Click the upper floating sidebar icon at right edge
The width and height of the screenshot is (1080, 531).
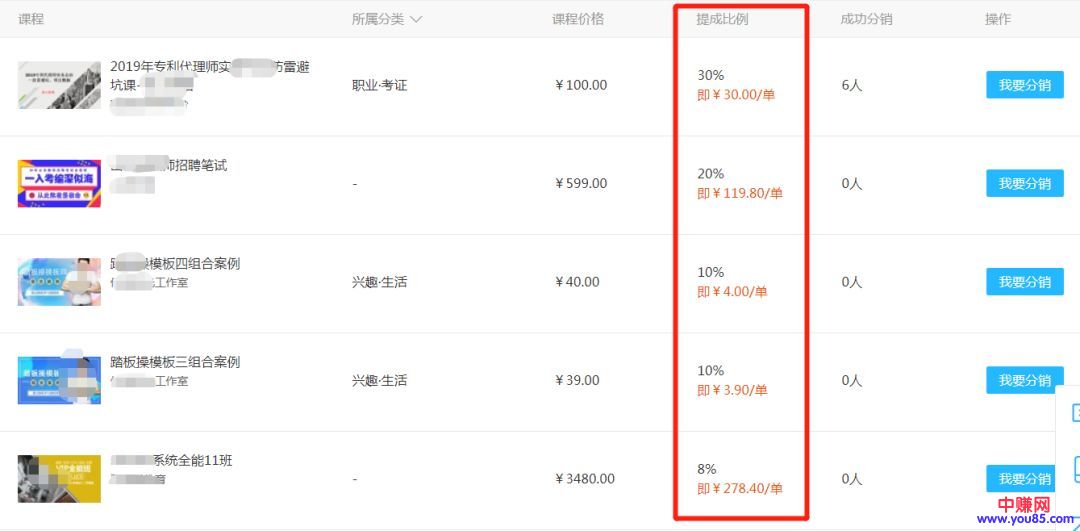(x=1074, y=412)
